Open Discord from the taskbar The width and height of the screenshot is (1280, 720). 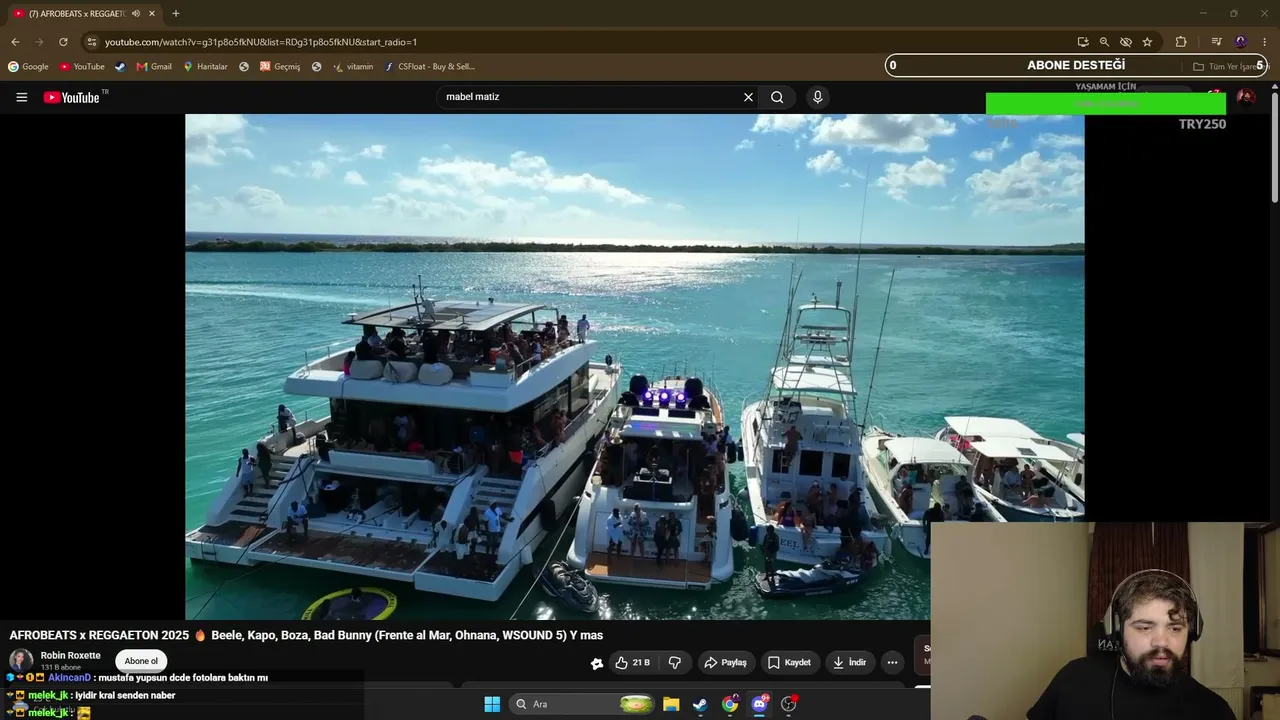759,704
